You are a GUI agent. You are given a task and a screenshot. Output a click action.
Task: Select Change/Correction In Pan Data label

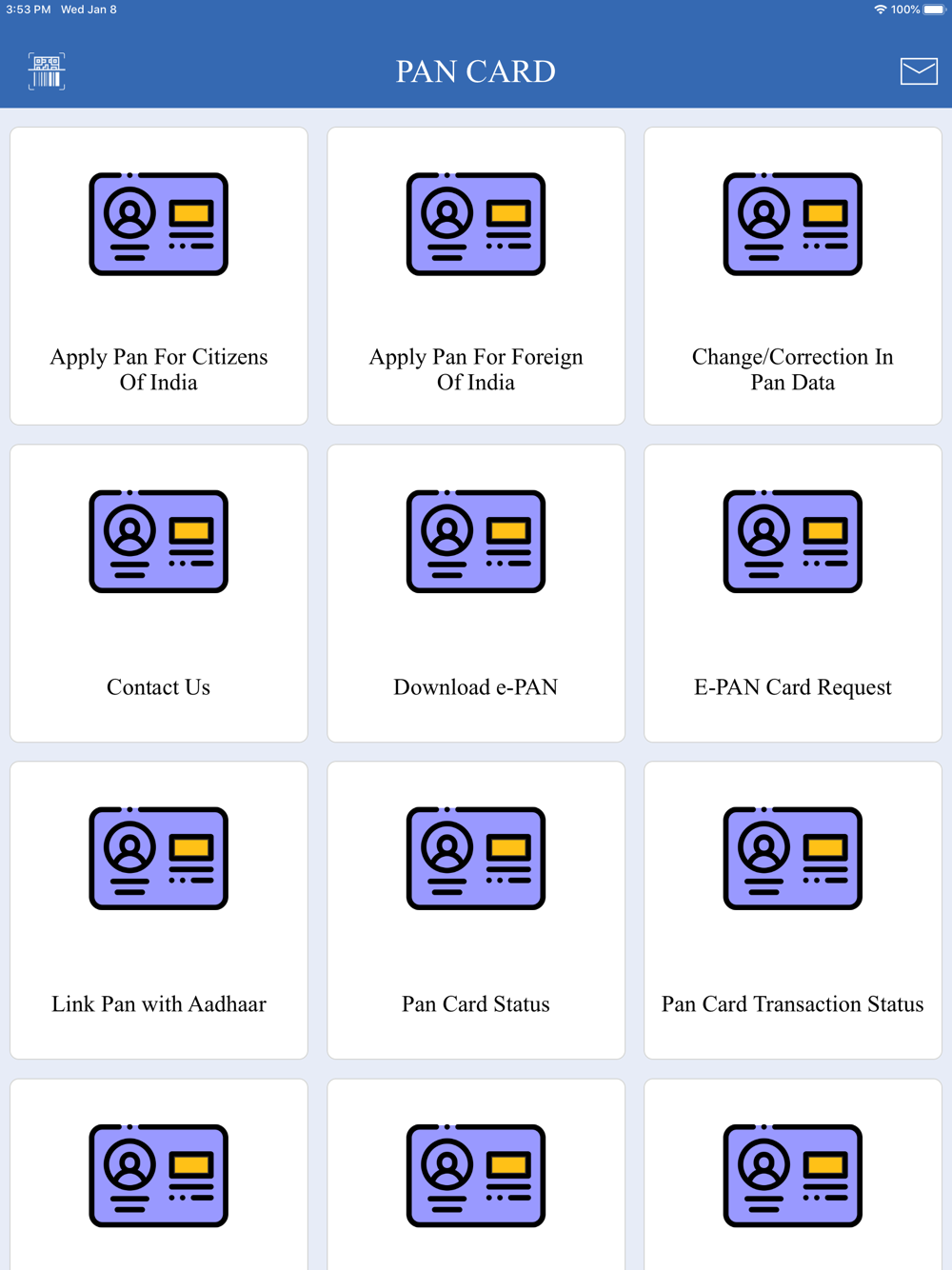(x=793, y=369)
